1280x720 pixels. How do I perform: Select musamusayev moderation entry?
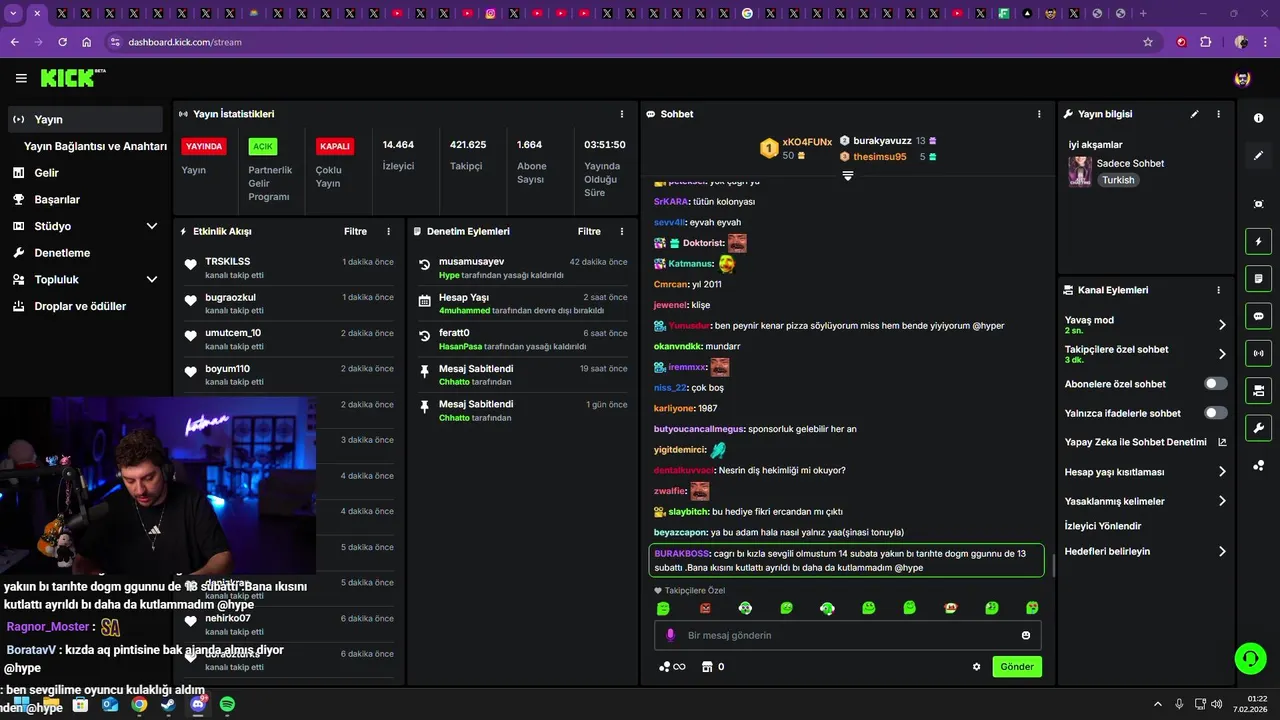click(x=523, y=268)
